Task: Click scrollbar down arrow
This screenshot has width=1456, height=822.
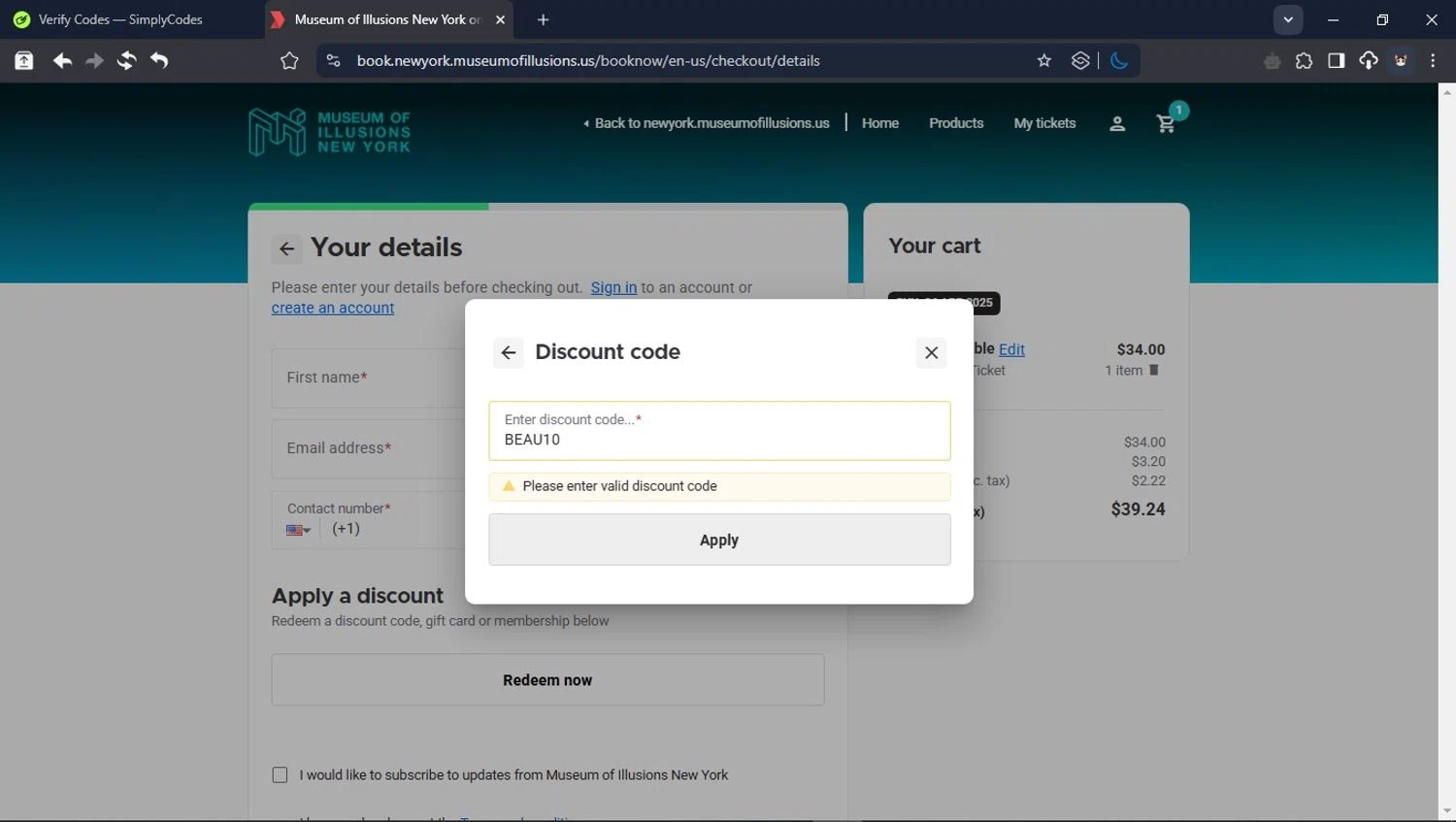Action: point(1446,811)
